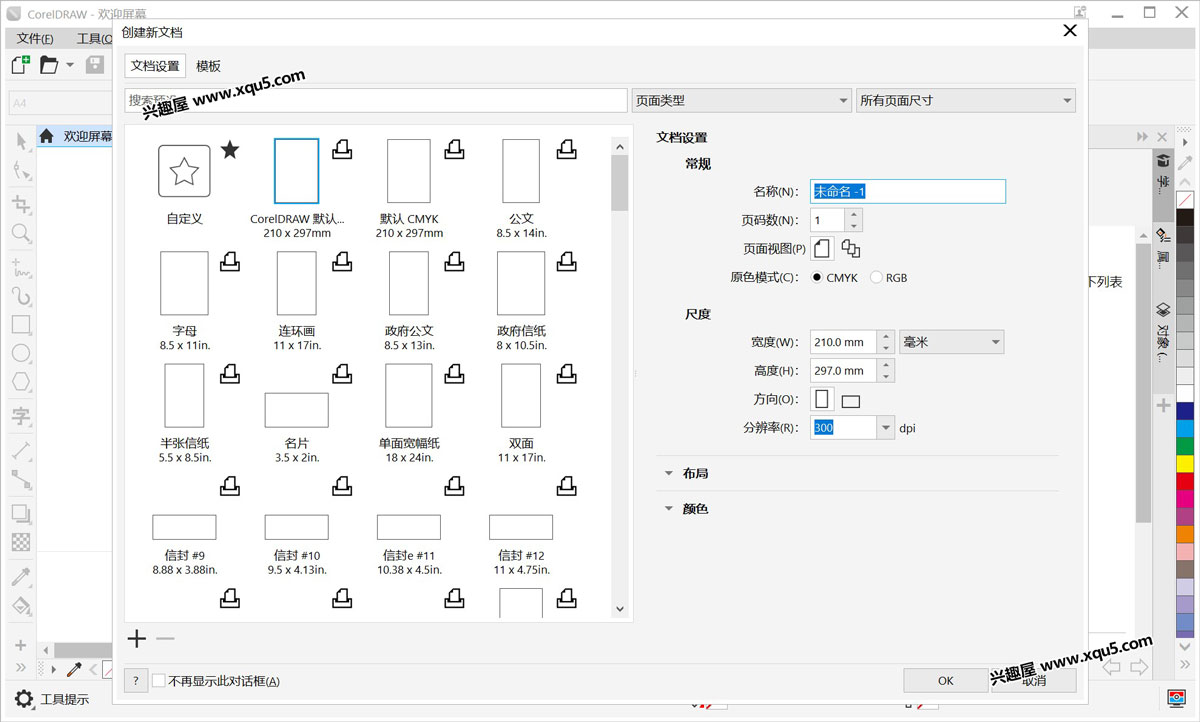Select RGB primary color mode
Viewport: 1200px width, 722px height.
tap(877, 277)
